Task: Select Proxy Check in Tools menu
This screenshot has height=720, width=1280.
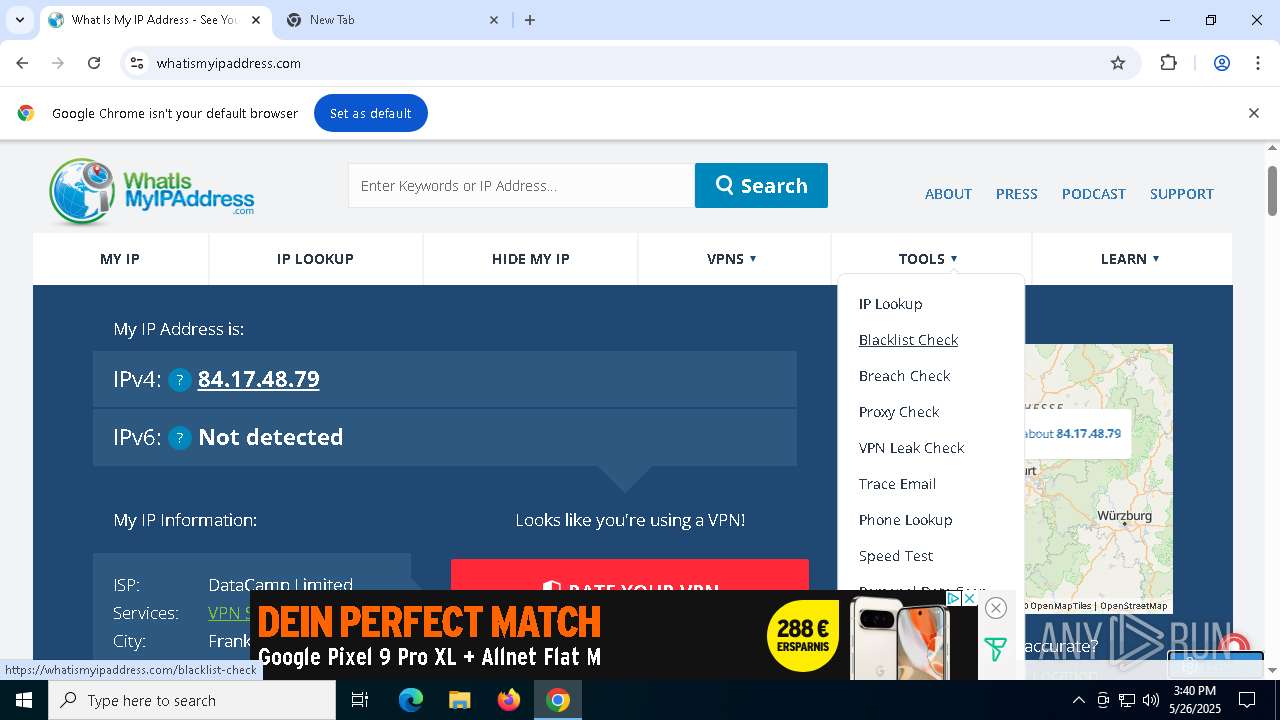Action: (x=899, y=412)
